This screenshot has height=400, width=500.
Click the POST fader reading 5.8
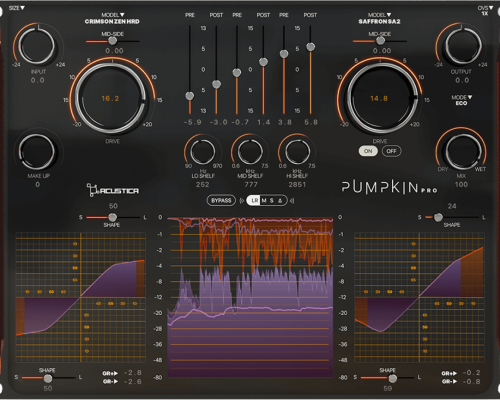310,47
